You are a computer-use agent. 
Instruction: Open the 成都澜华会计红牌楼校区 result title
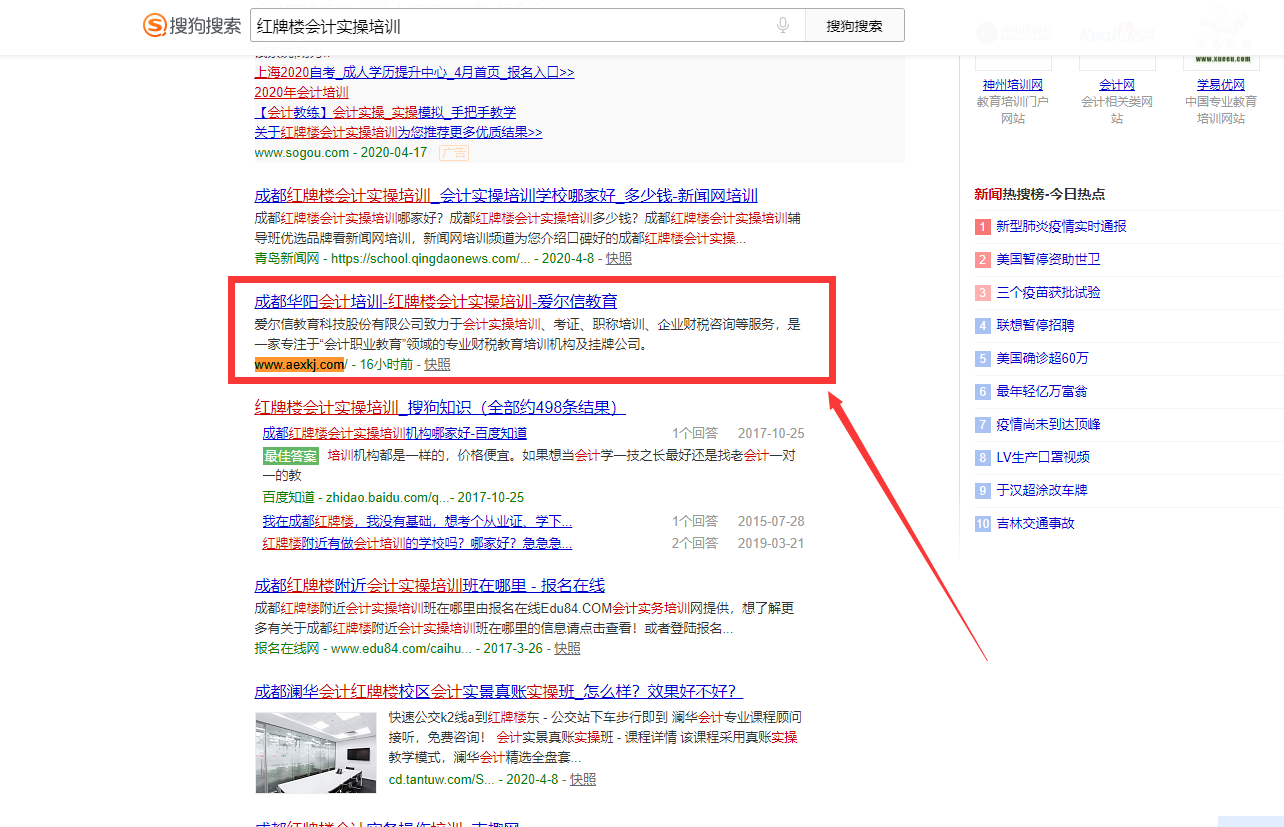click(x=498, y=692)
